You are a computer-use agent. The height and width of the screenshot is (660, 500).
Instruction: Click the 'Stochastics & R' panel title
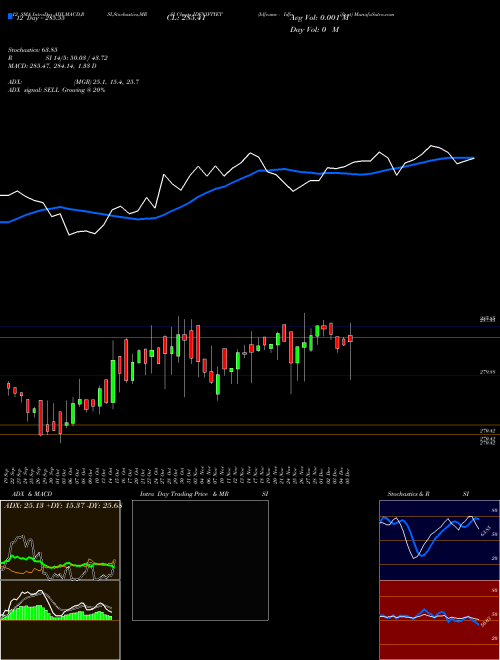(408, 494)
